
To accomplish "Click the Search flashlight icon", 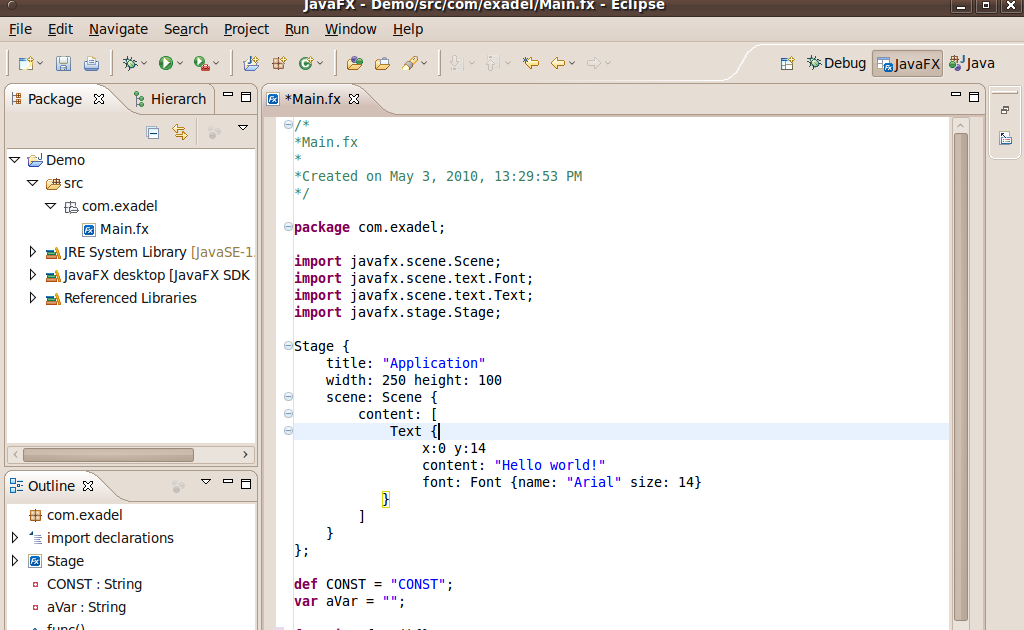I will point(409,63).
